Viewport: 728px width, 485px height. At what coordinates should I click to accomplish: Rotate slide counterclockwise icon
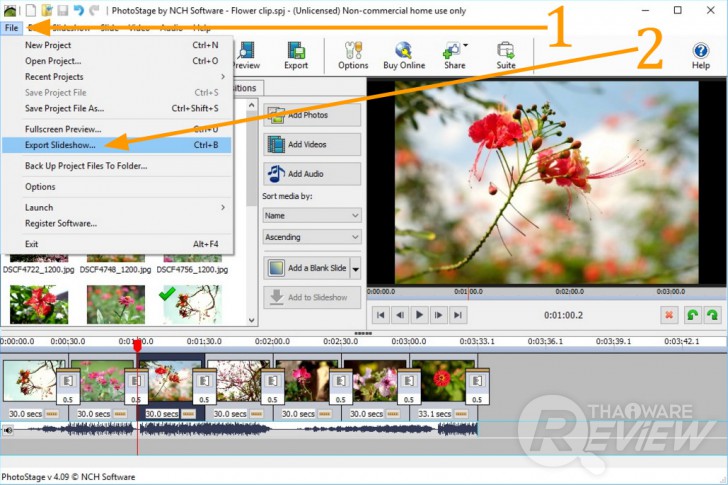693,315
